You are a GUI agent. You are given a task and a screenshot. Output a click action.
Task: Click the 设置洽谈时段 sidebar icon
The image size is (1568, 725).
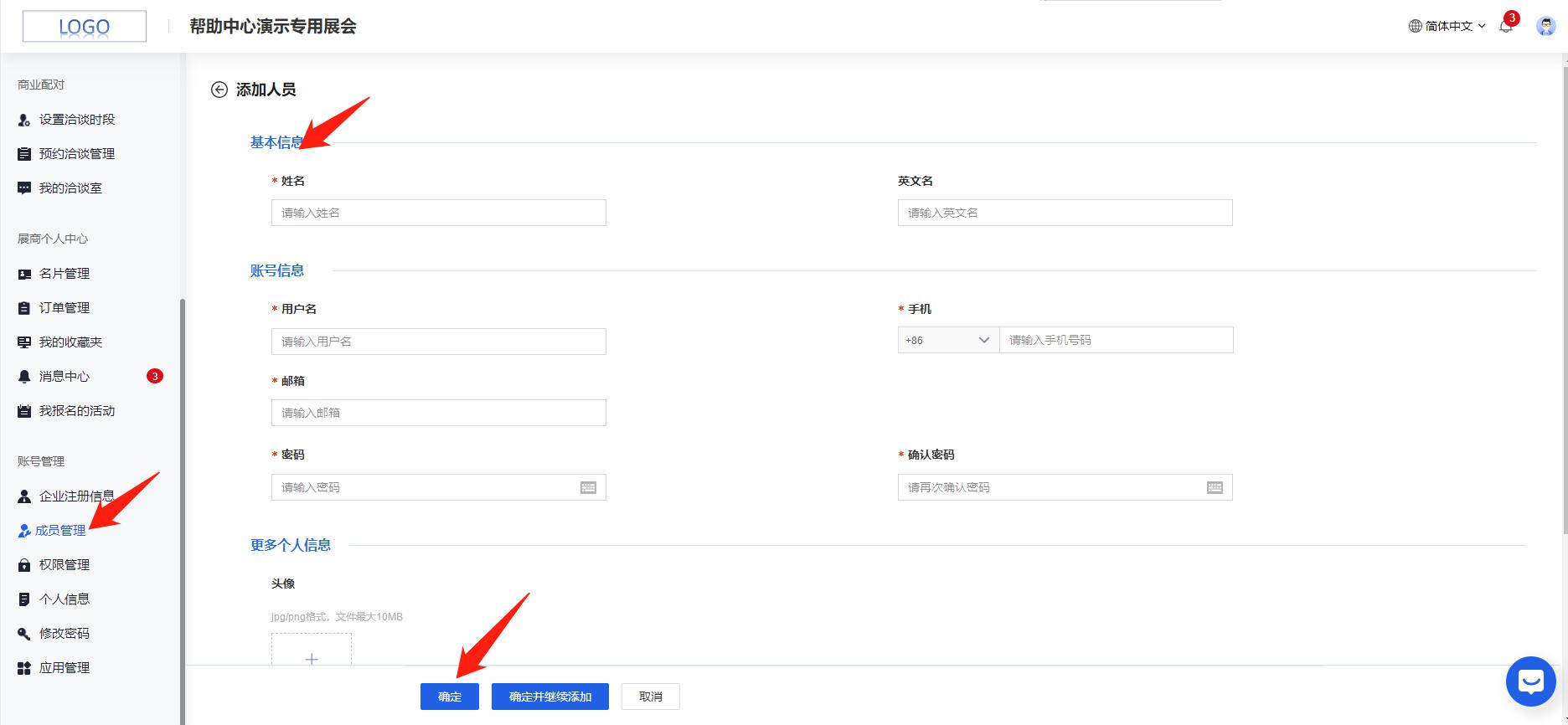tap(24, 120)
